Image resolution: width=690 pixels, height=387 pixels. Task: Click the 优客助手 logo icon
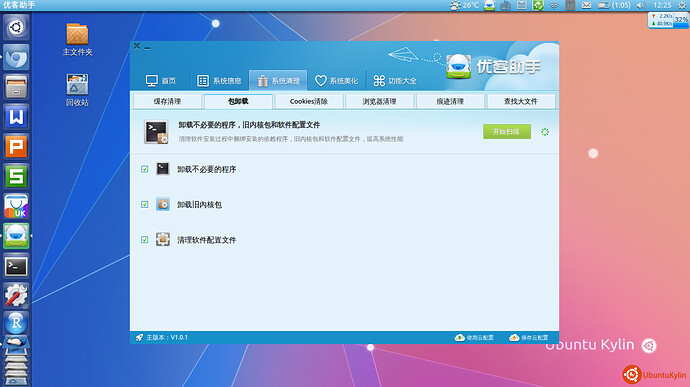coord(458,66)
